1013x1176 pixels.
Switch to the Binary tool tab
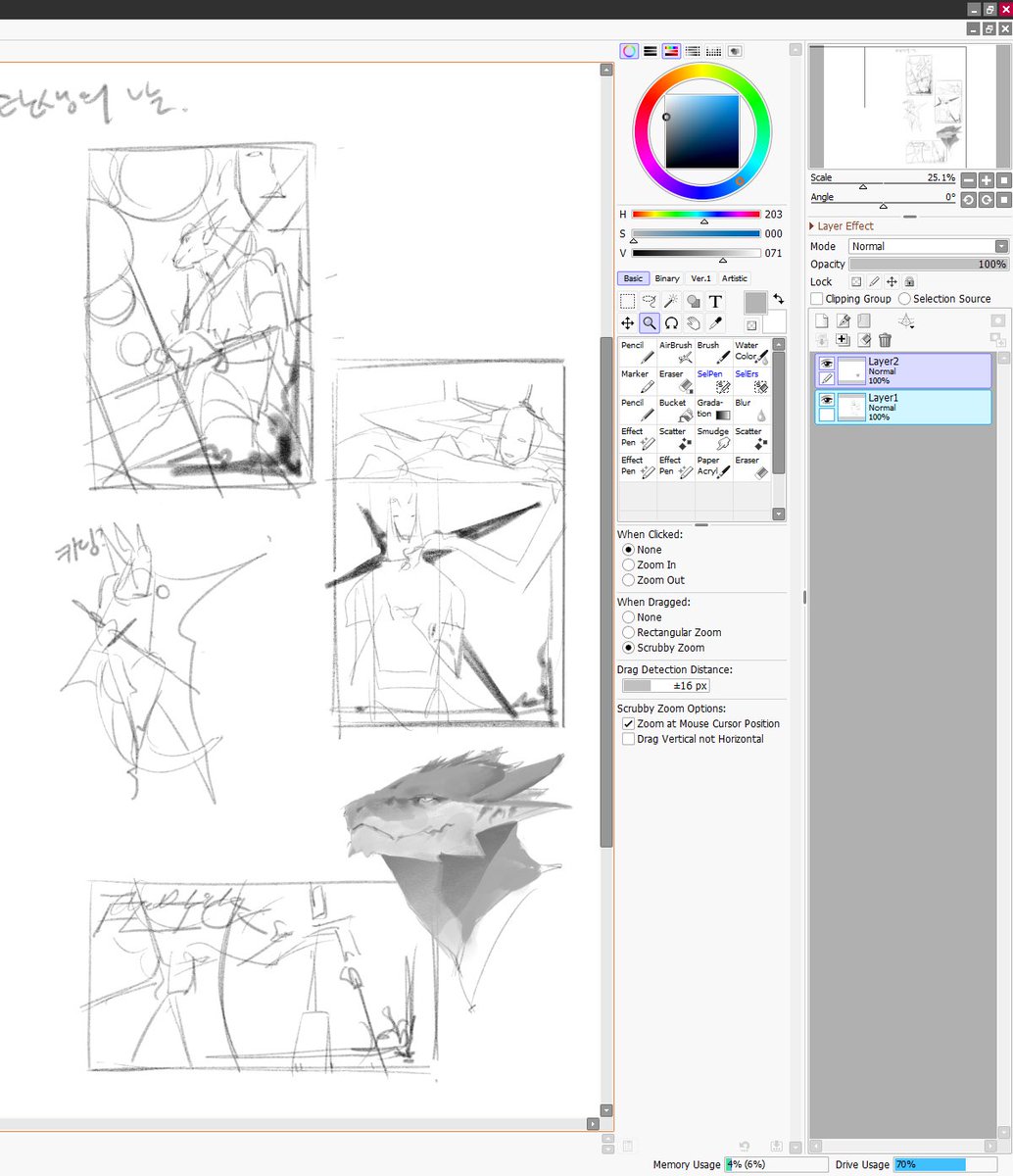(667, 278)
